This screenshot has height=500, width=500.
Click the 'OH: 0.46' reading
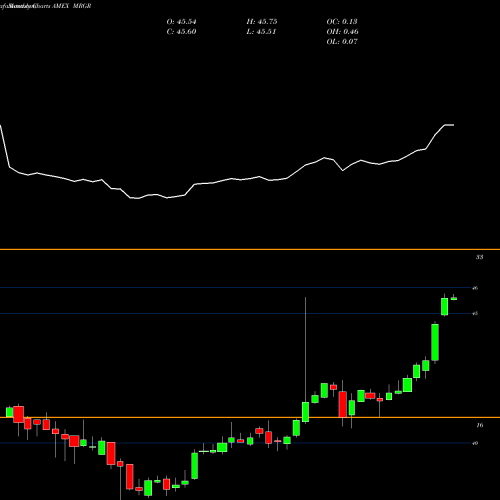pyautogui.click(x=342, y=32)
